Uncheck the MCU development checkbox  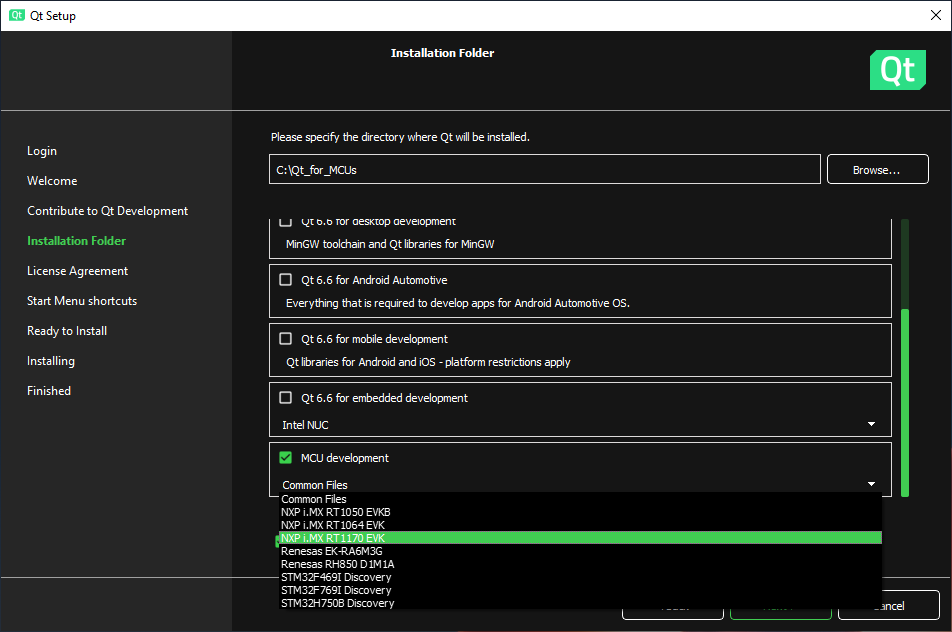tap(286, 458)
